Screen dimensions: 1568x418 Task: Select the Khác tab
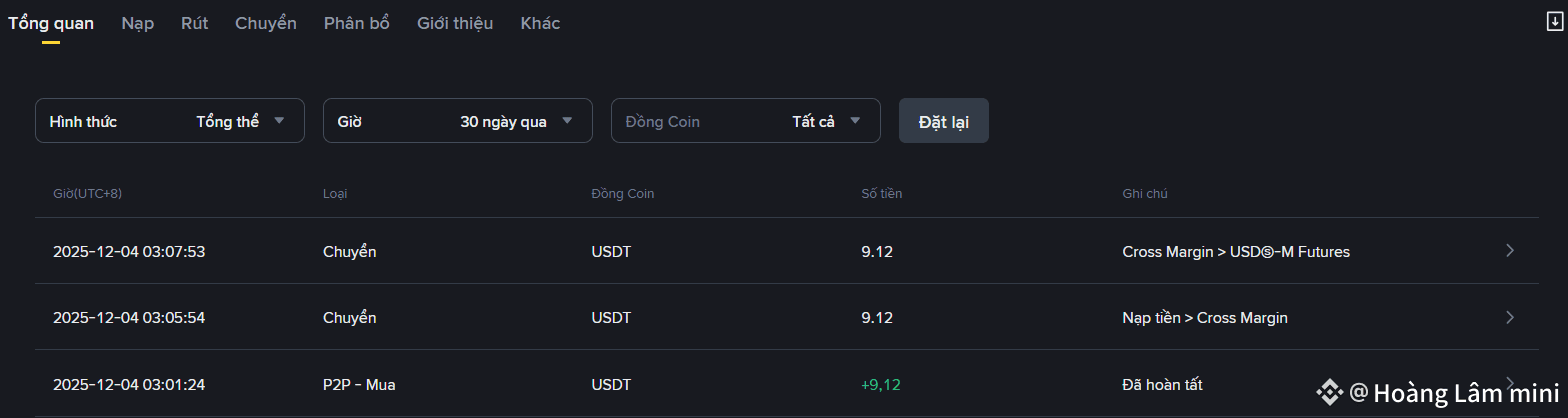coord(540,23)
